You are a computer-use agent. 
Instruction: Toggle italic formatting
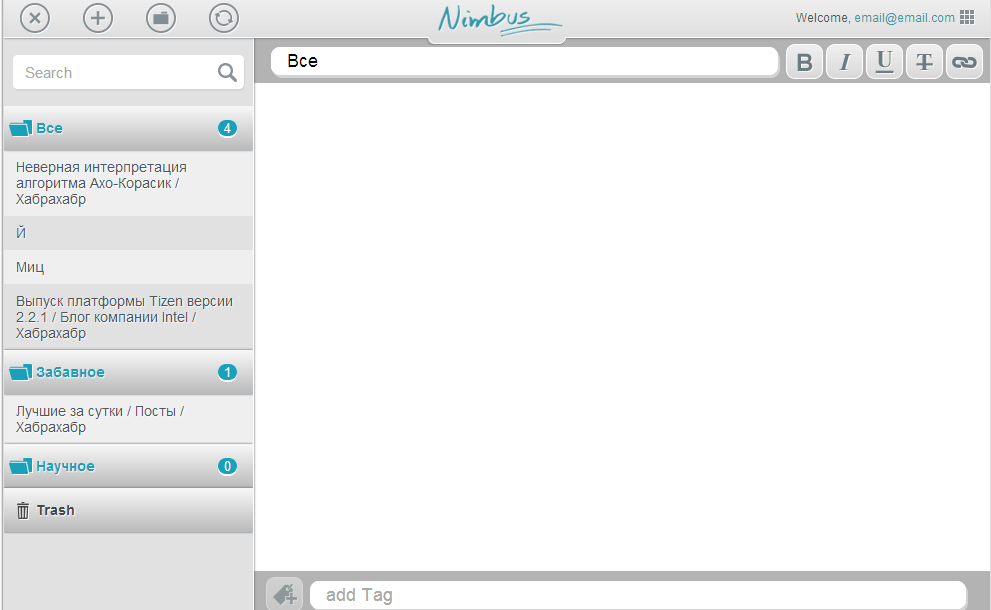tap(844, 62)
